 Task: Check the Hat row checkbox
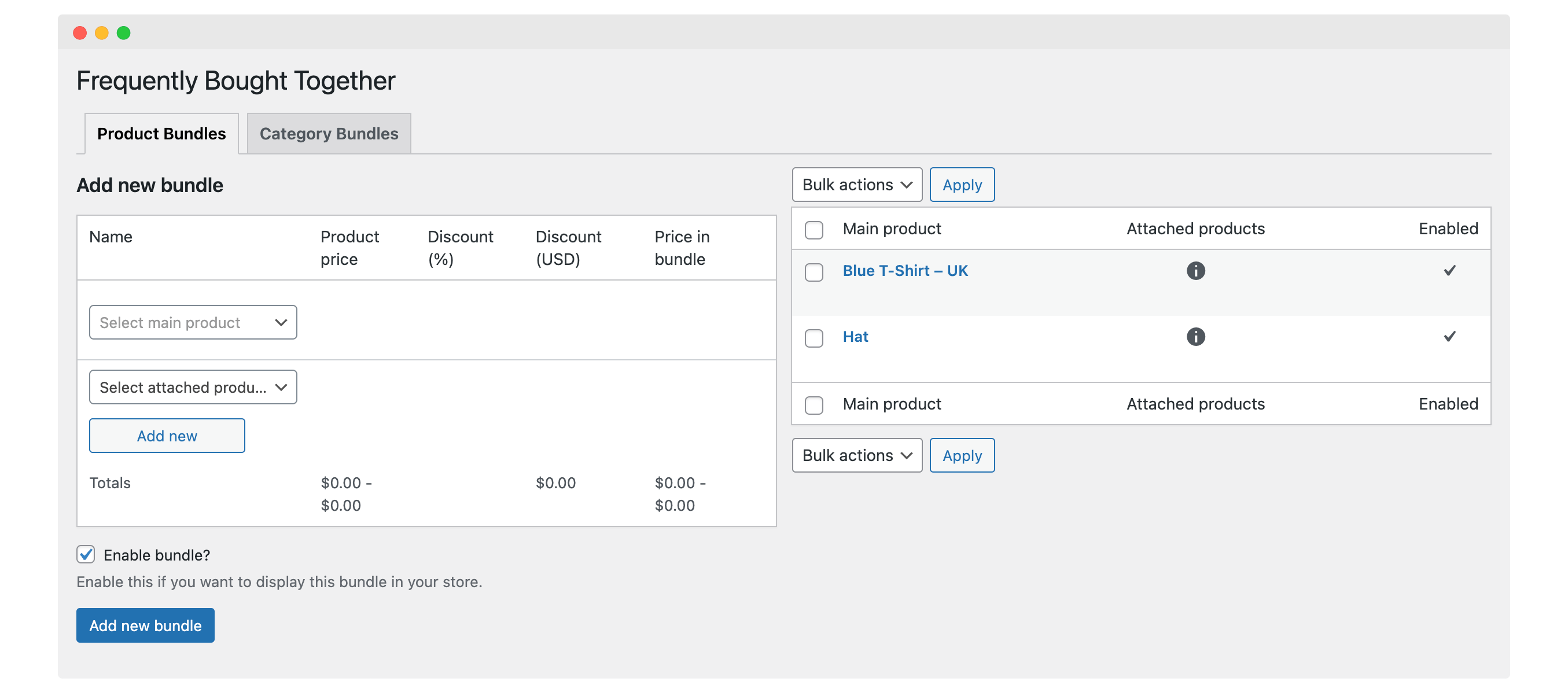pos(814,338)
